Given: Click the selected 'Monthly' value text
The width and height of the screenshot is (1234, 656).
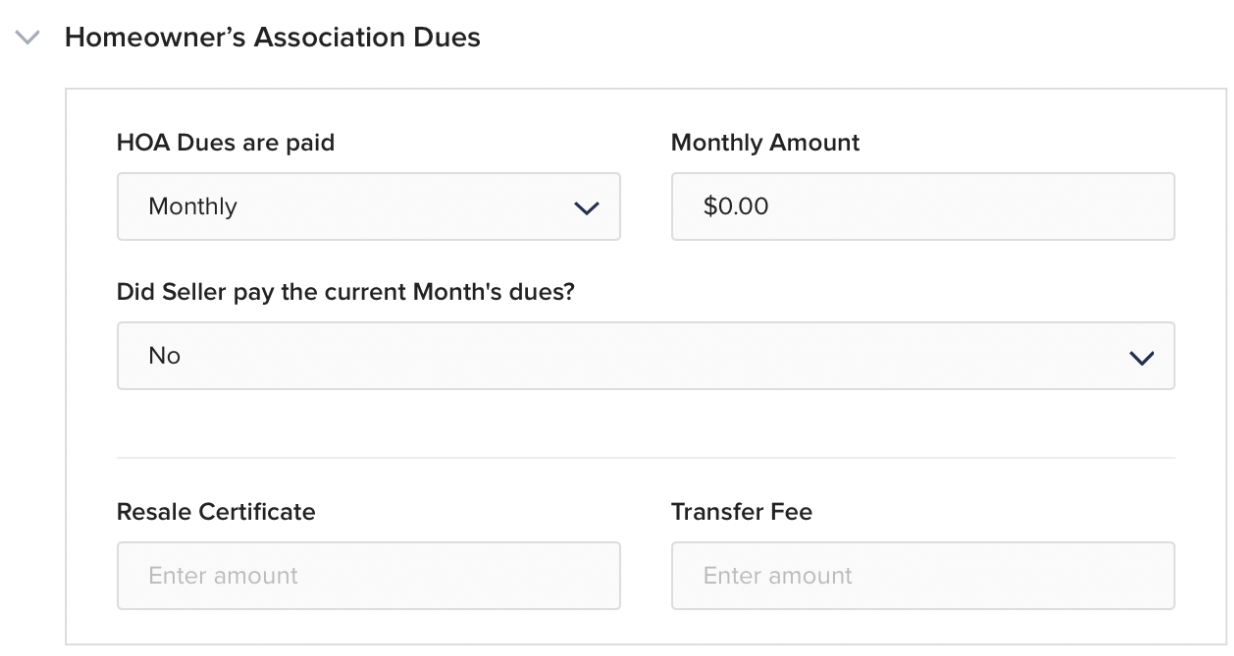Looking at the screenshot, I should pyautogui.click(x=192, y=208).
